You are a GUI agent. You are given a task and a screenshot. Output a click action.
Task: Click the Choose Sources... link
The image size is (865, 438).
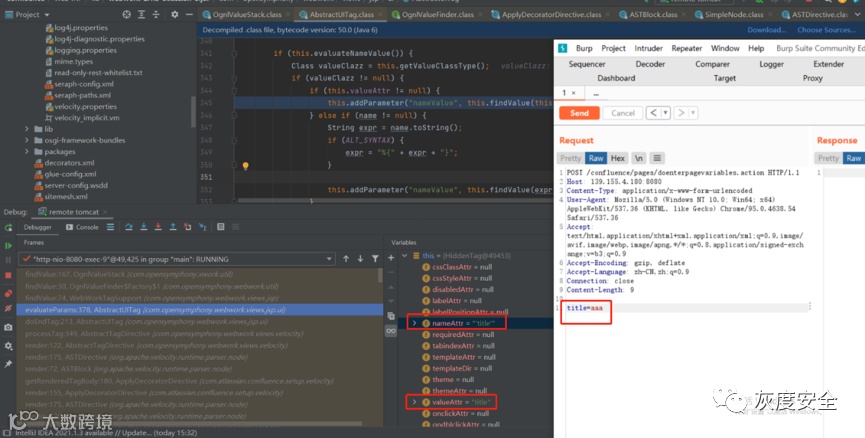coord(826,30)
